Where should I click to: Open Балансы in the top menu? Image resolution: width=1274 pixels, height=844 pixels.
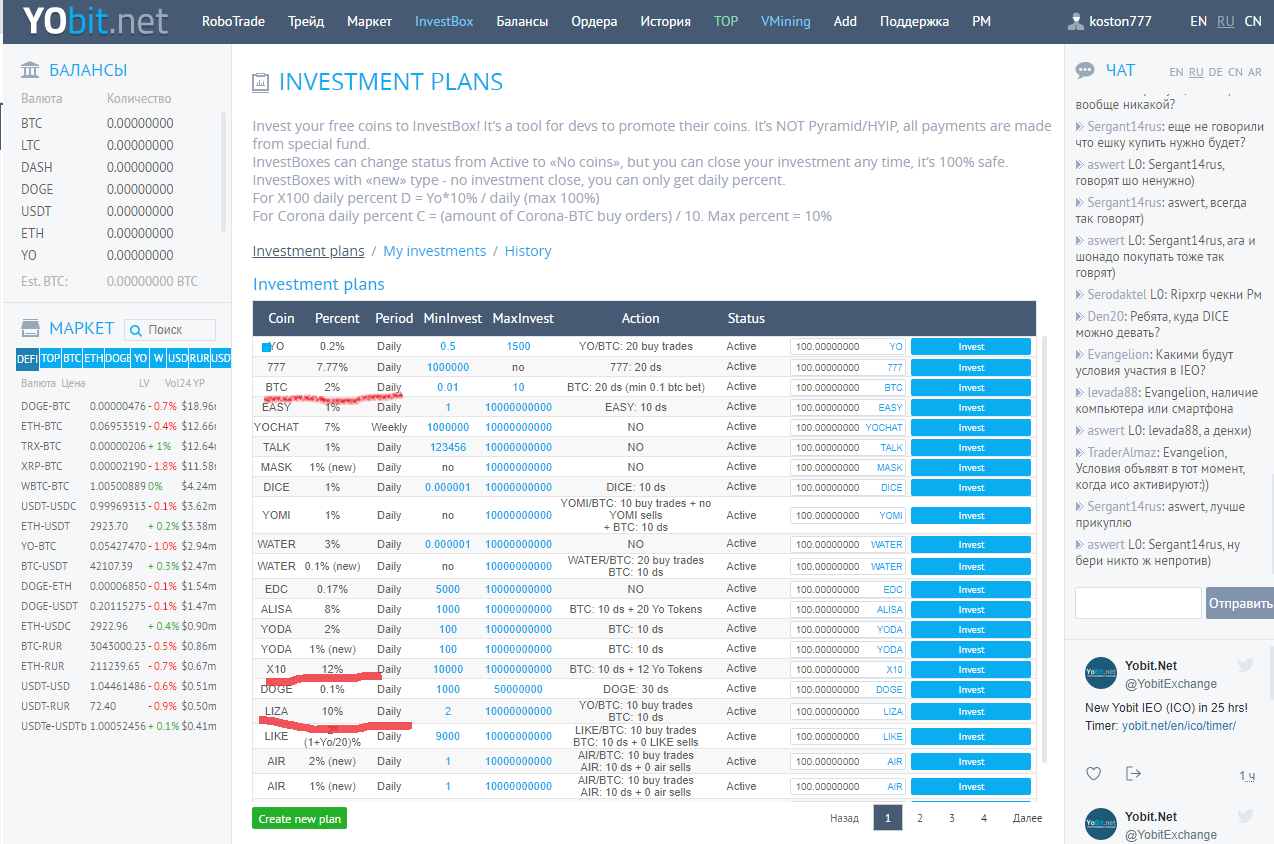pyautogui.click(x=522, y=21)
